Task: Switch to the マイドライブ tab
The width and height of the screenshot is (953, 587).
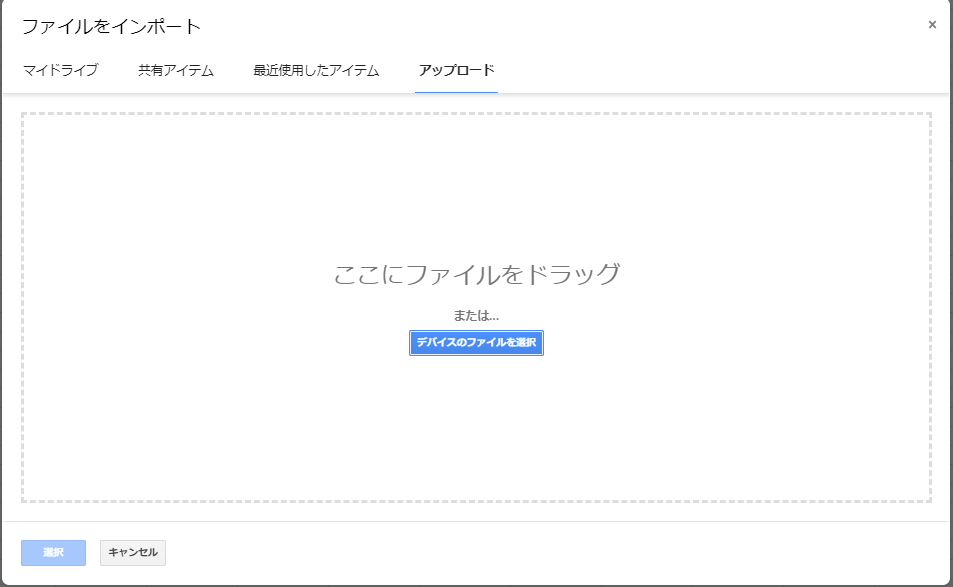Action: 60,70
